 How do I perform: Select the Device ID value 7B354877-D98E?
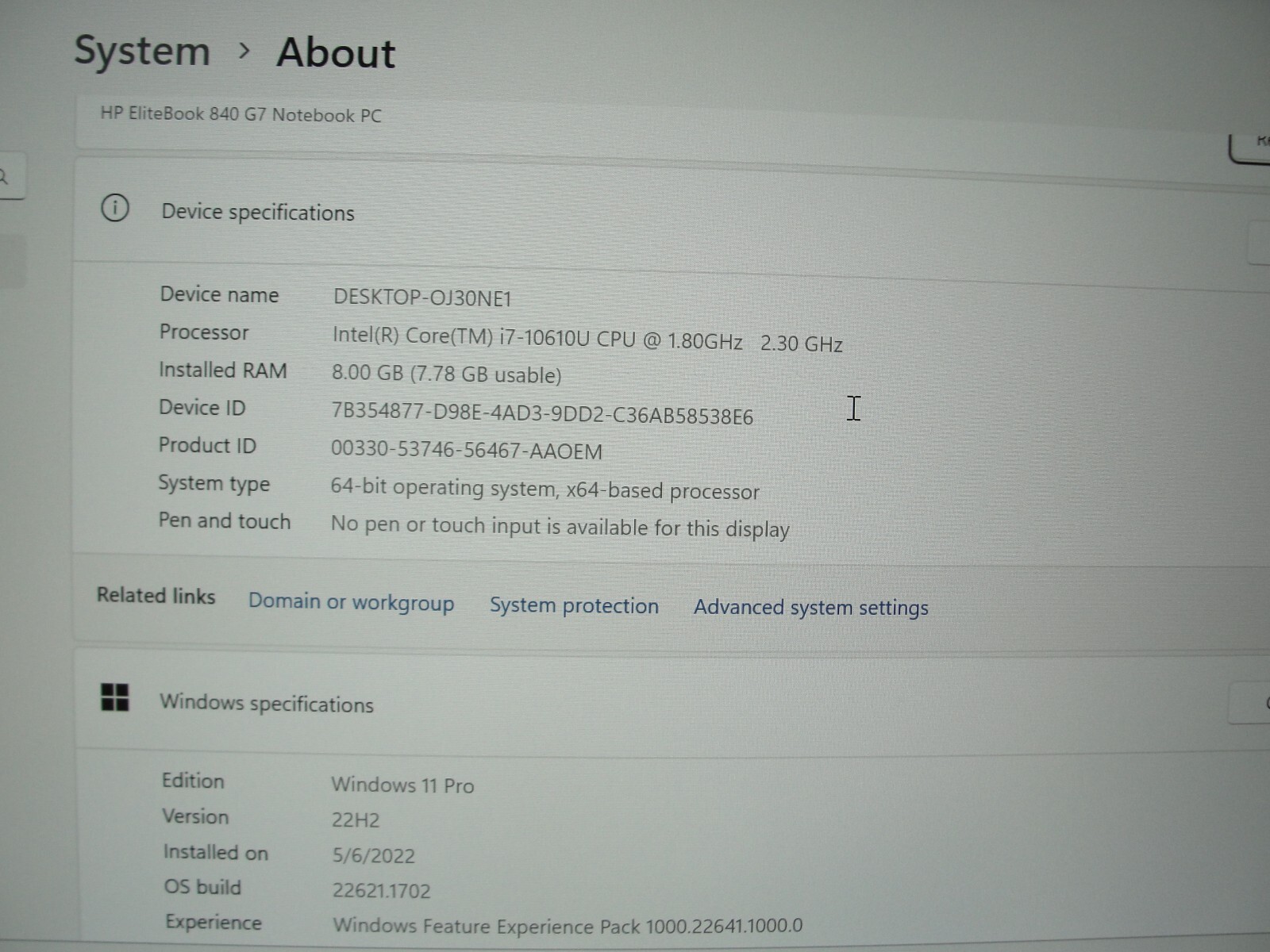(x=542, y=413)
